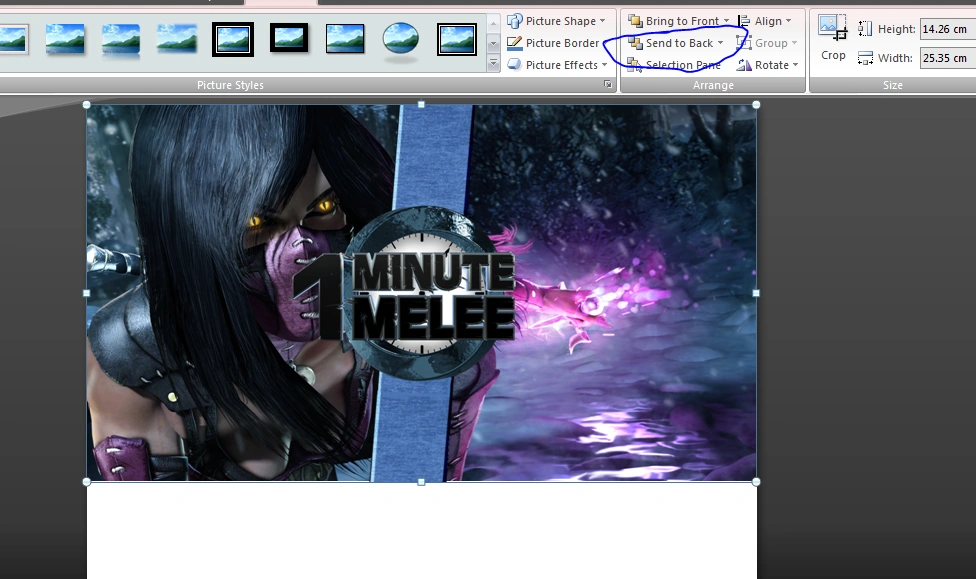The height and width of the screenshot is (579, 976).
Task: Activate the Crop tool
Action: coord(833,38)
